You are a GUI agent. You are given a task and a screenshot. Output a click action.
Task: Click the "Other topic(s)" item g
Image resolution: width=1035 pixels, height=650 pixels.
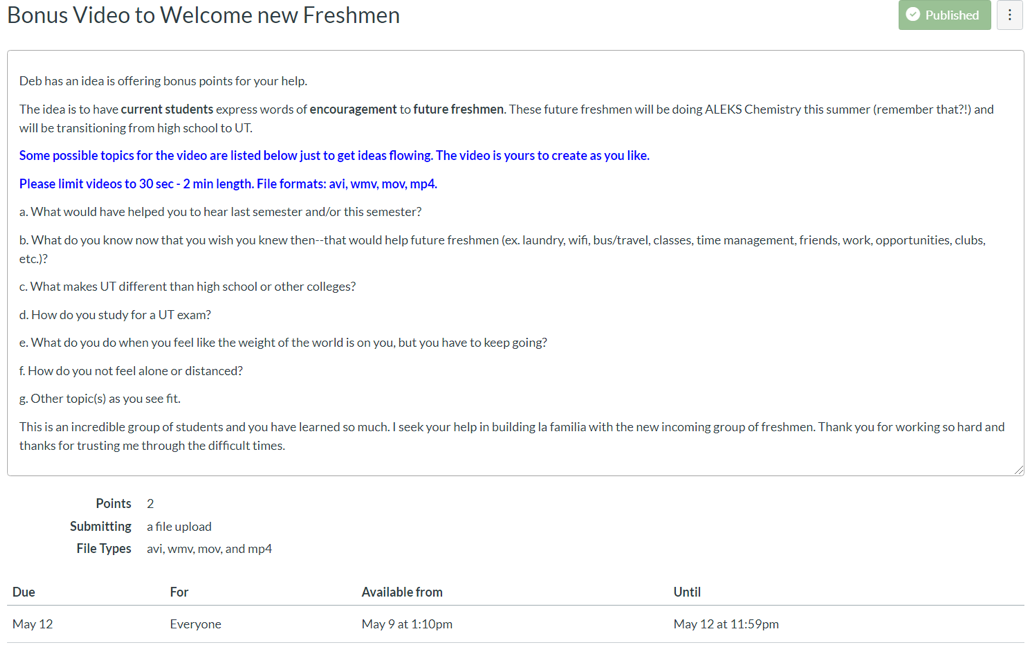(100, 399)
